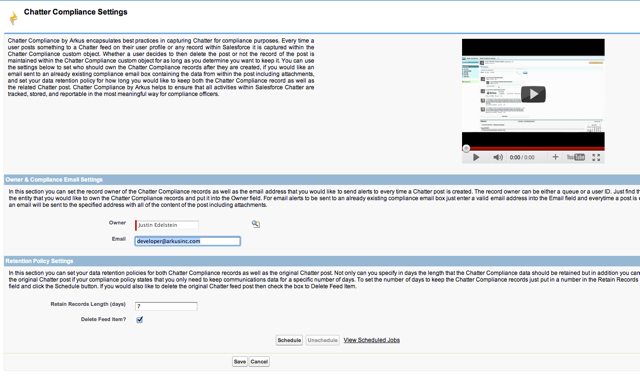Click the plus icon in video controls
Screen dimensions: 640x378
[x=555, y=157]
